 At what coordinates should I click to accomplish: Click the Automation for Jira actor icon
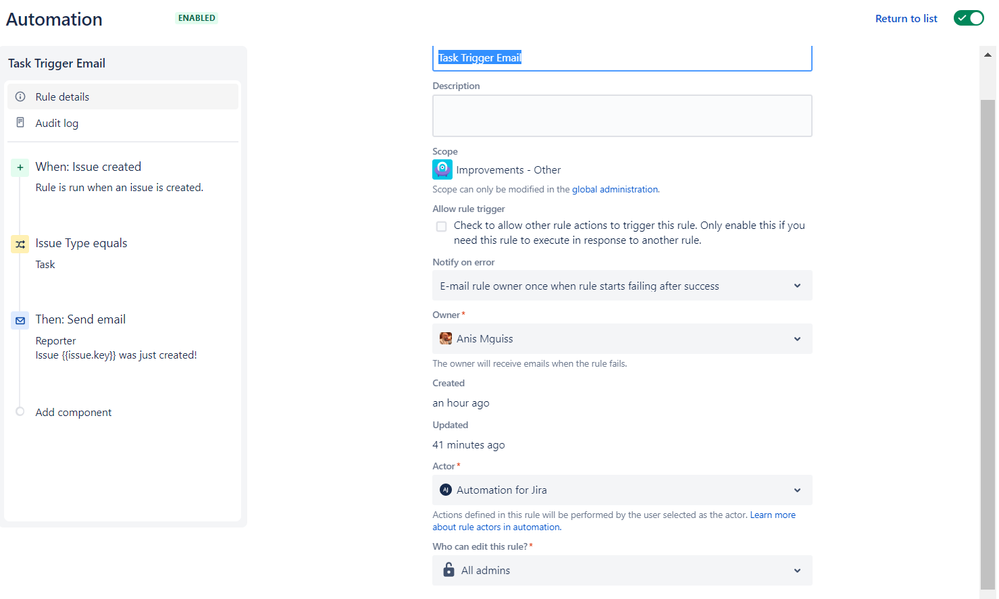coord(445,490)
